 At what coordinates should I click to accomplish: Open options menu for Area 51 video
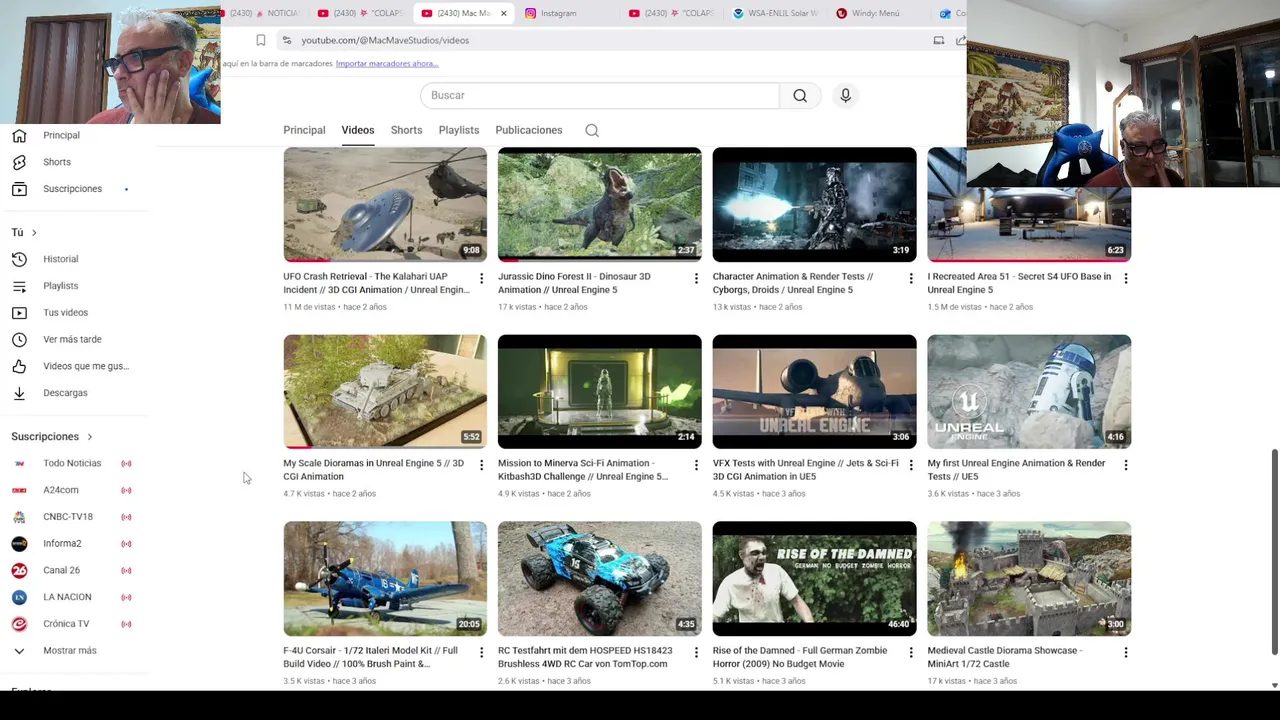point(1125,278)
